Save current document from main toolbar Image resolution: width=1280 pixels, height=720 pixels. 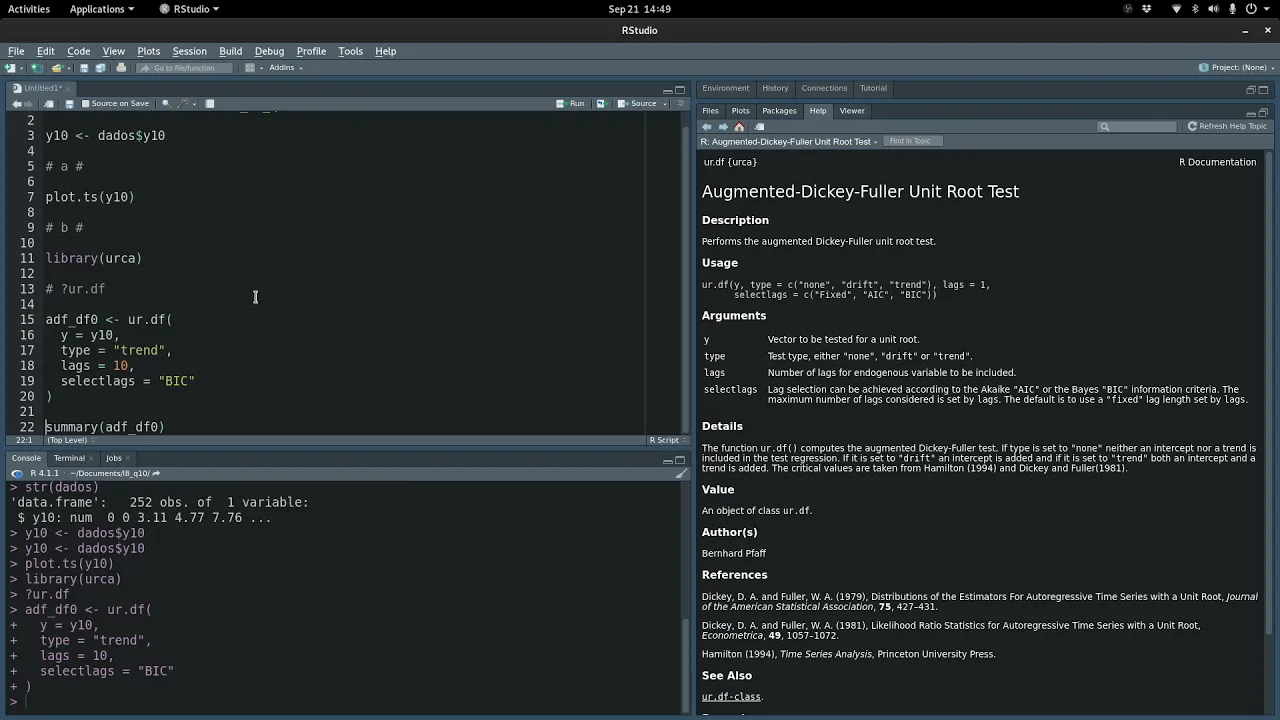pyautogui.click(x=84, y=68)
